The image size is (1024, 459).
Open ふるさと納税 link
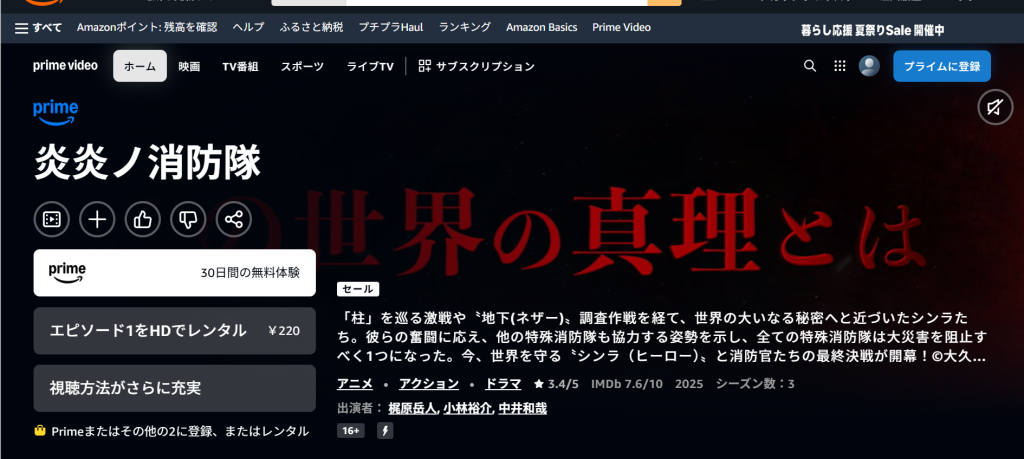(312, 27)
